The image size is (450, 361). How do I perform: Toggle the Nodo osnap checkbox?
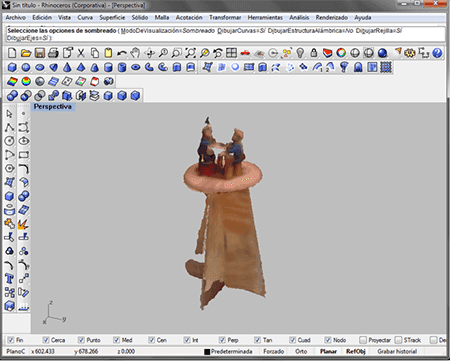[328, 340]
